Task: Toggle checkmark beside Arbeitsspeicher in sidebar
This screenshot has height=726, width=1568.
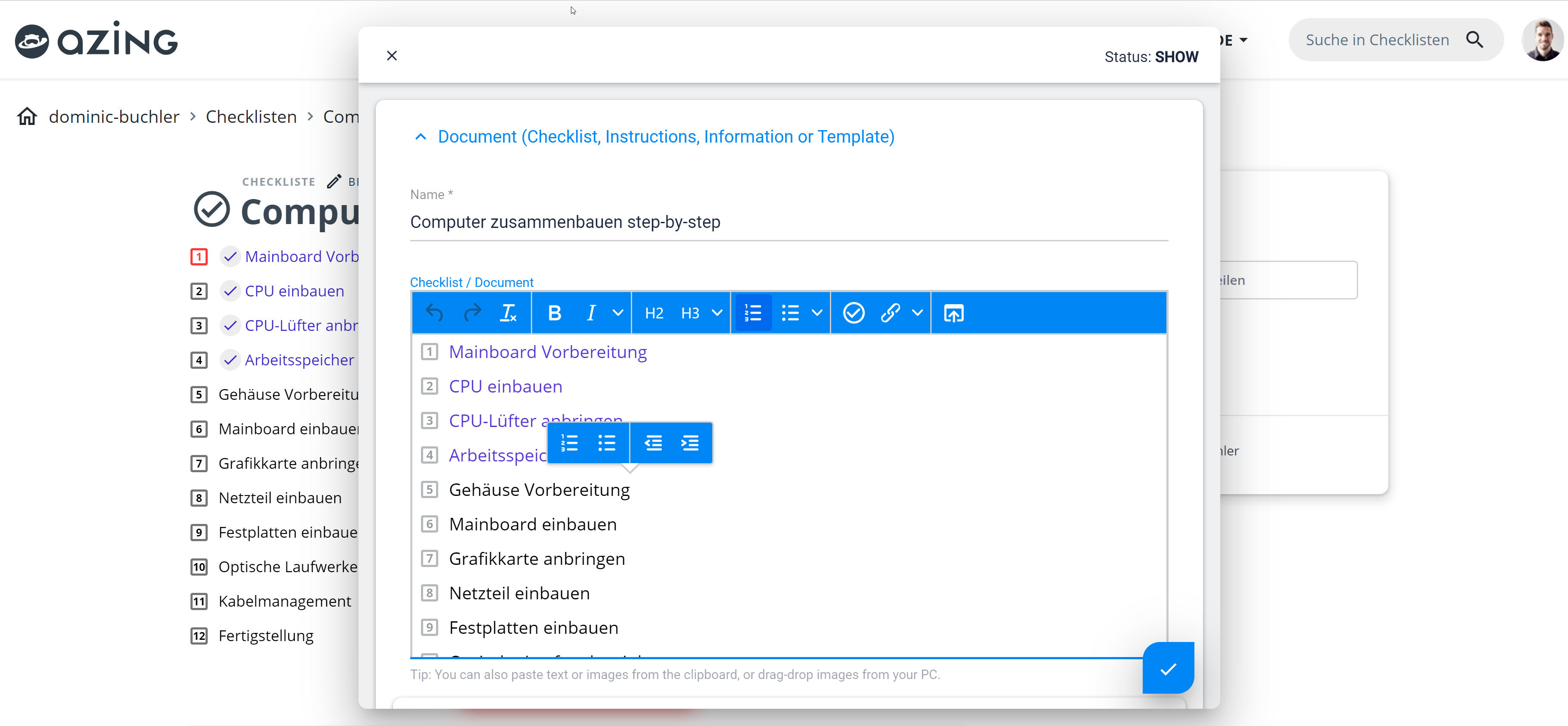Action: pos(230,360)
